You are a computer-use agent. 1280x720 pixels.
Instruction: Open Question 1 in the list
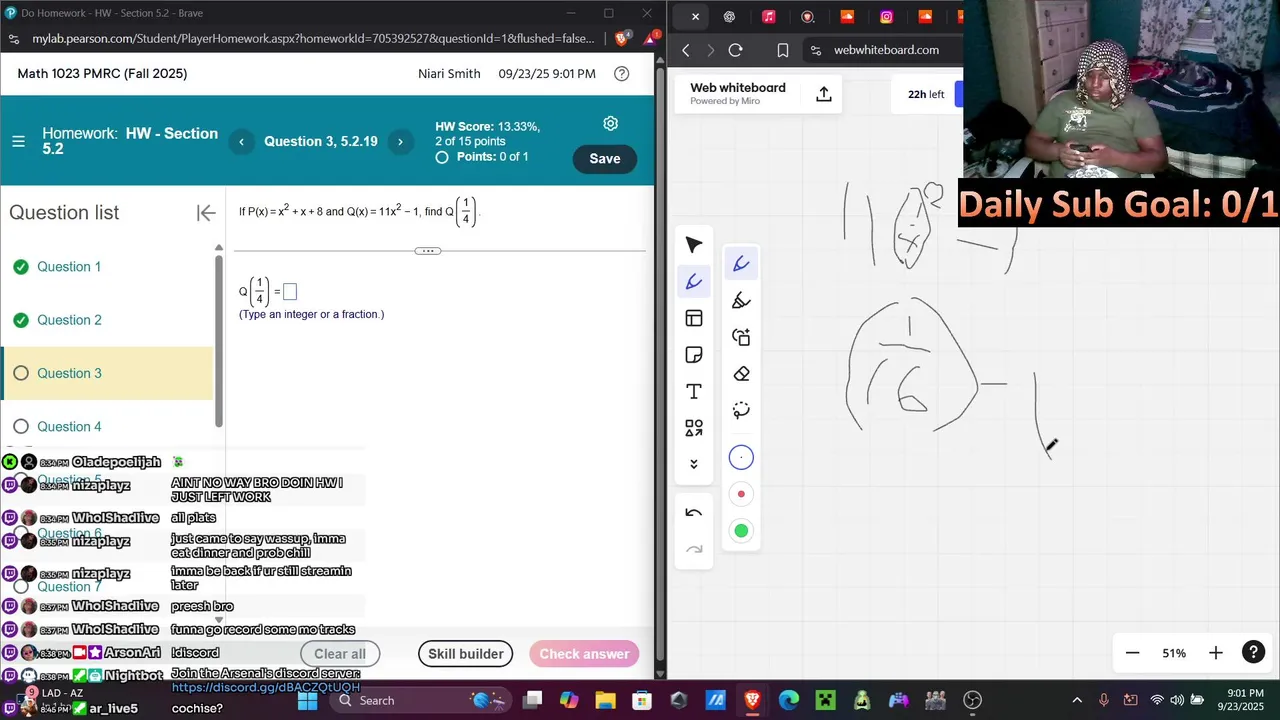[x=69, y=267]
